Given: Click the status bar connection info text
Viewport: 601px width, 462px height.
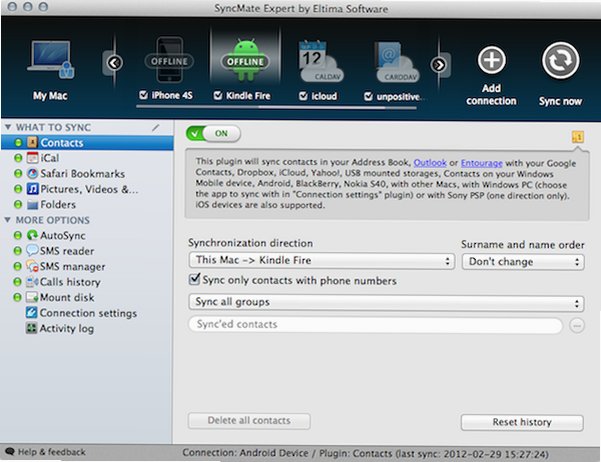Looking at the screenshot, I should pos(365,454).
